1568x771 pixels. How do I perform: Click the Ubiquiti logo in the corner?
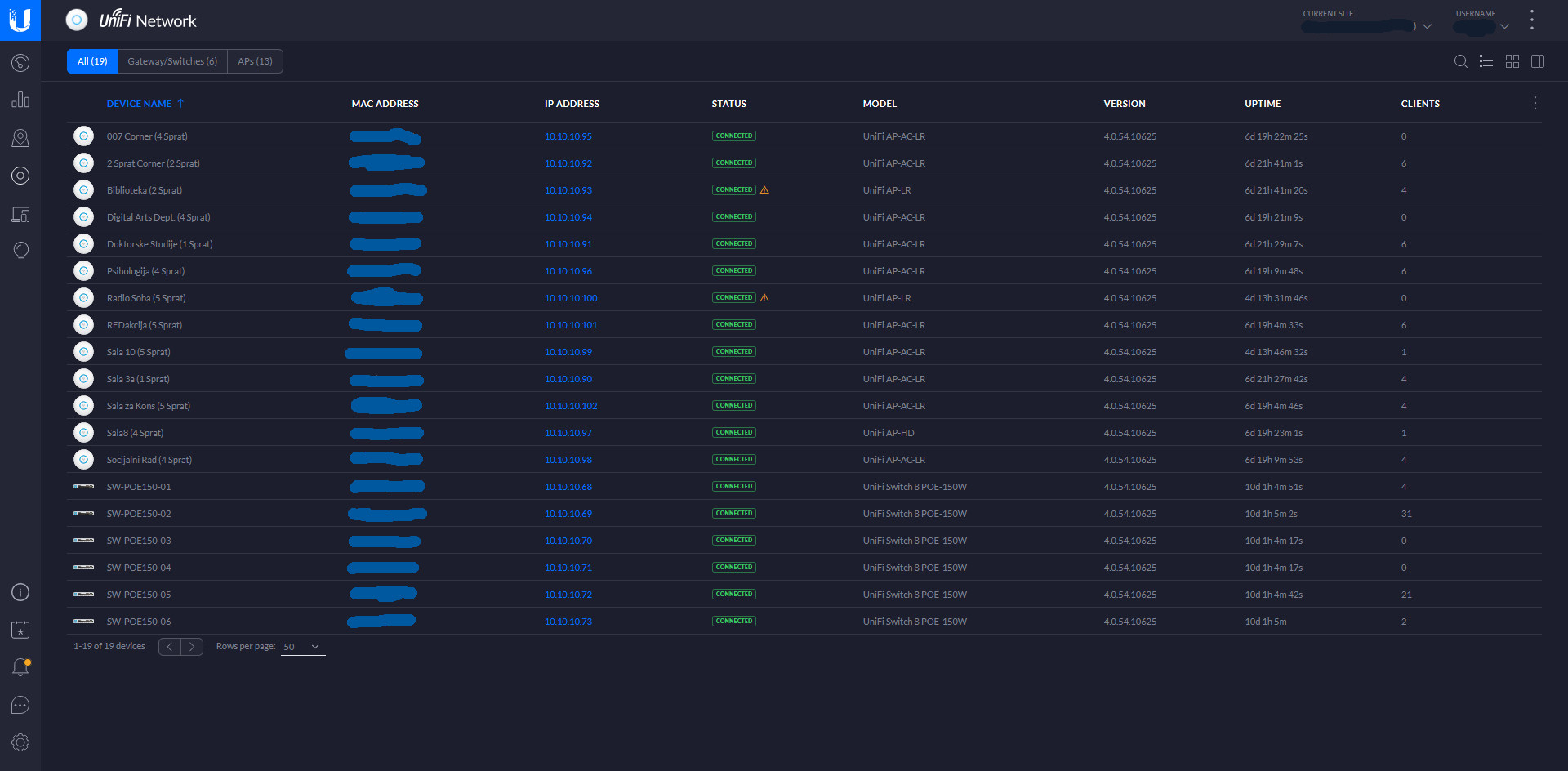20,20
